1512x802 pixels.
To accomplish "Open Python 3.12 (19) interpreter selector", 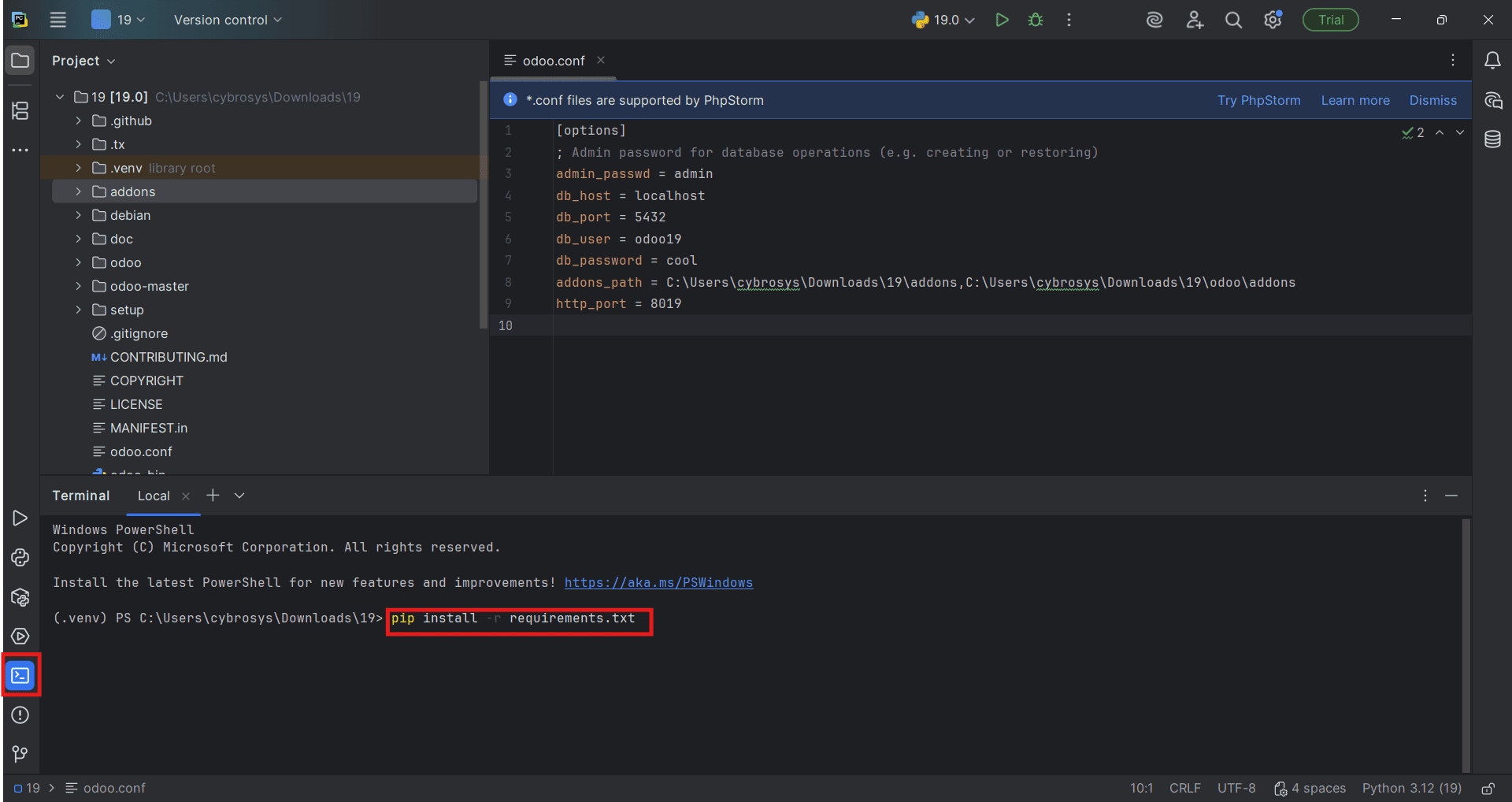I will click(1411, 788).
